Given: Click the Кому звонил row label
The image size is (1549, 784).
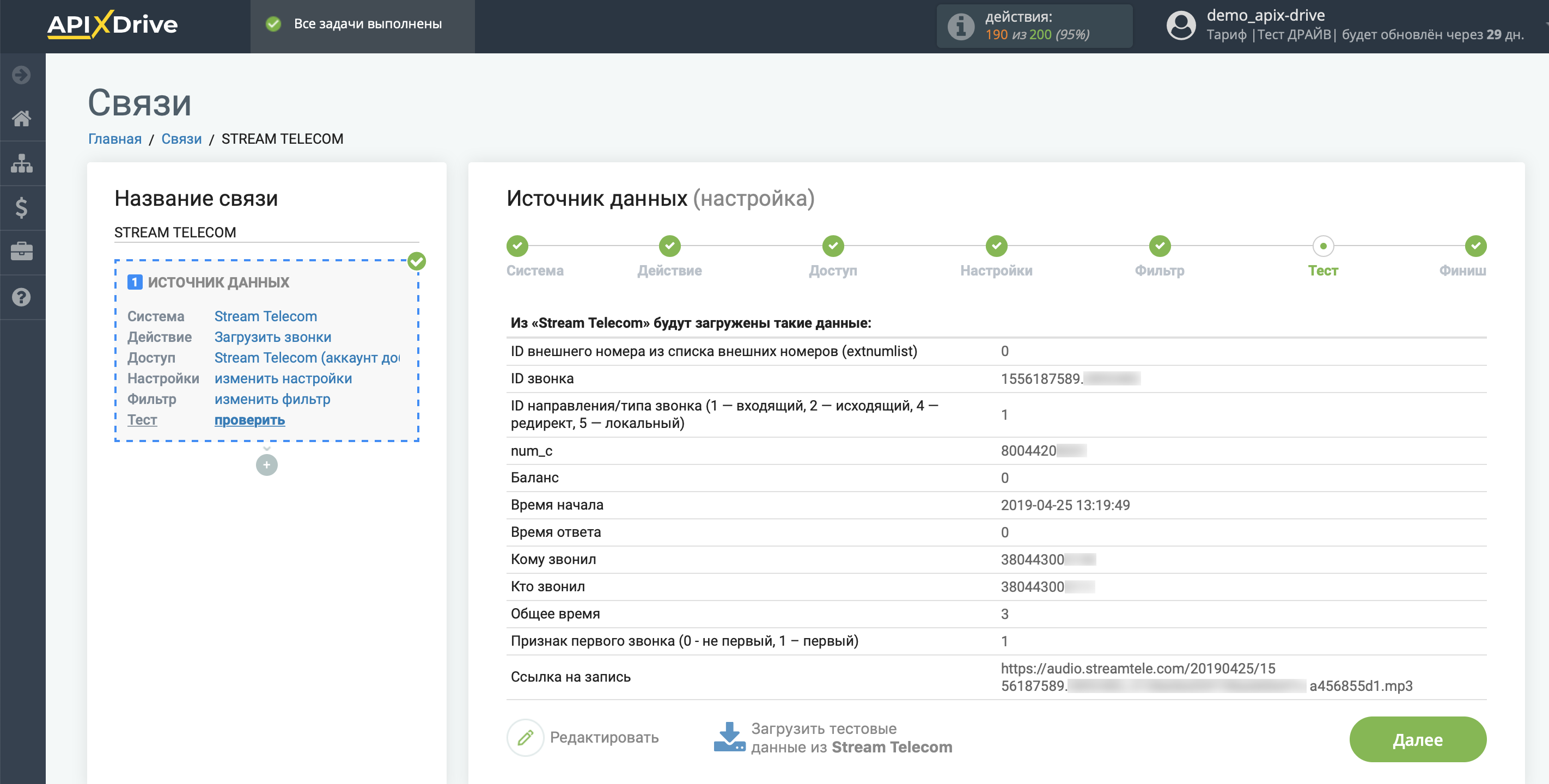Looking at the screenshot, I should tap(553, 560).
